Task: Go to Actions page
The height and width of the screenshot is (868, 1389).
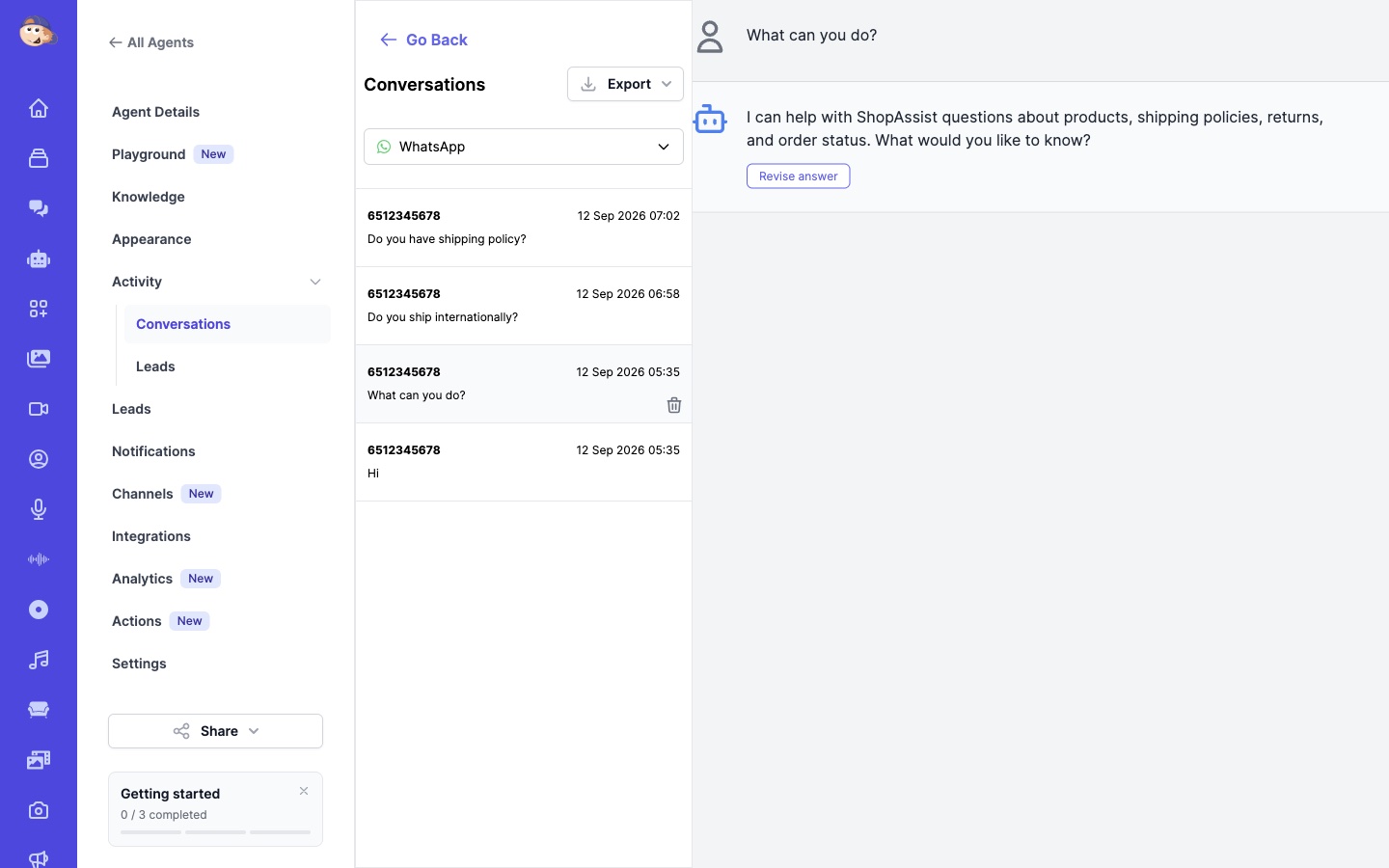Action: pyautogui.click(x=136, y=621)
